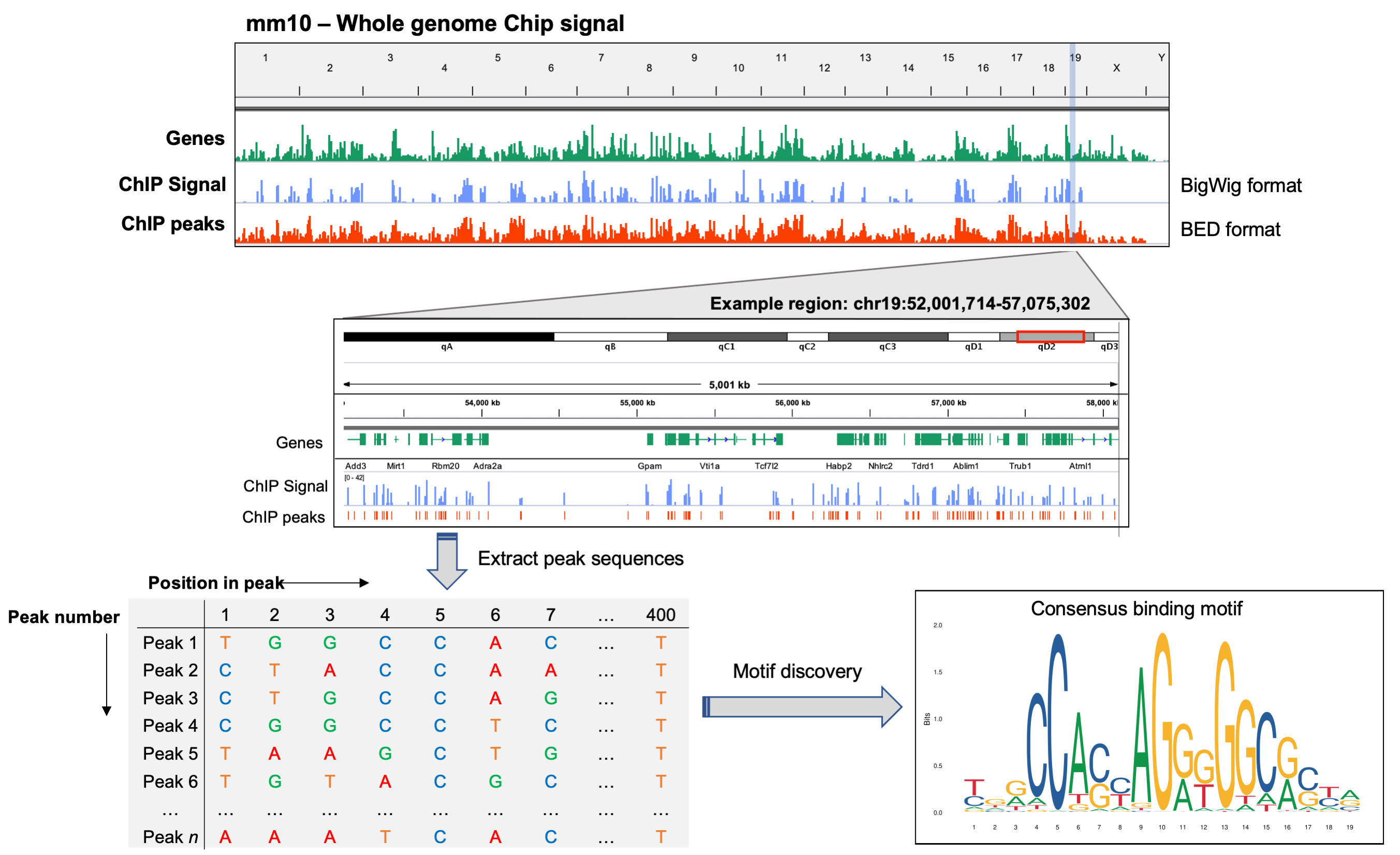Click the column 400 header in table
This screenshot has width=1400, height=855.
pos(660,615)
